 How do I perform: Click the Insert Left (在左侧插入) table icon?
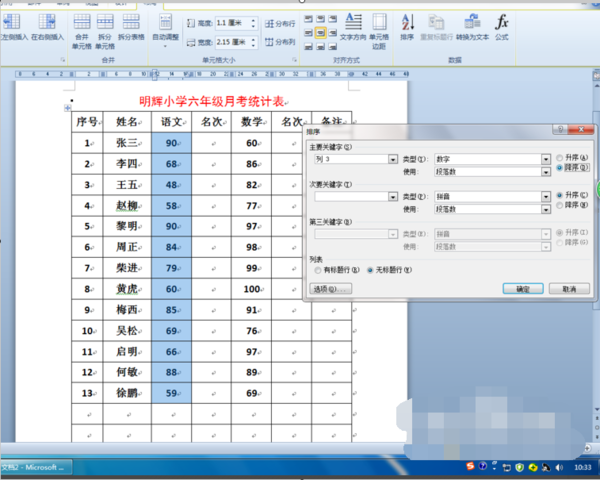[11, 21]
